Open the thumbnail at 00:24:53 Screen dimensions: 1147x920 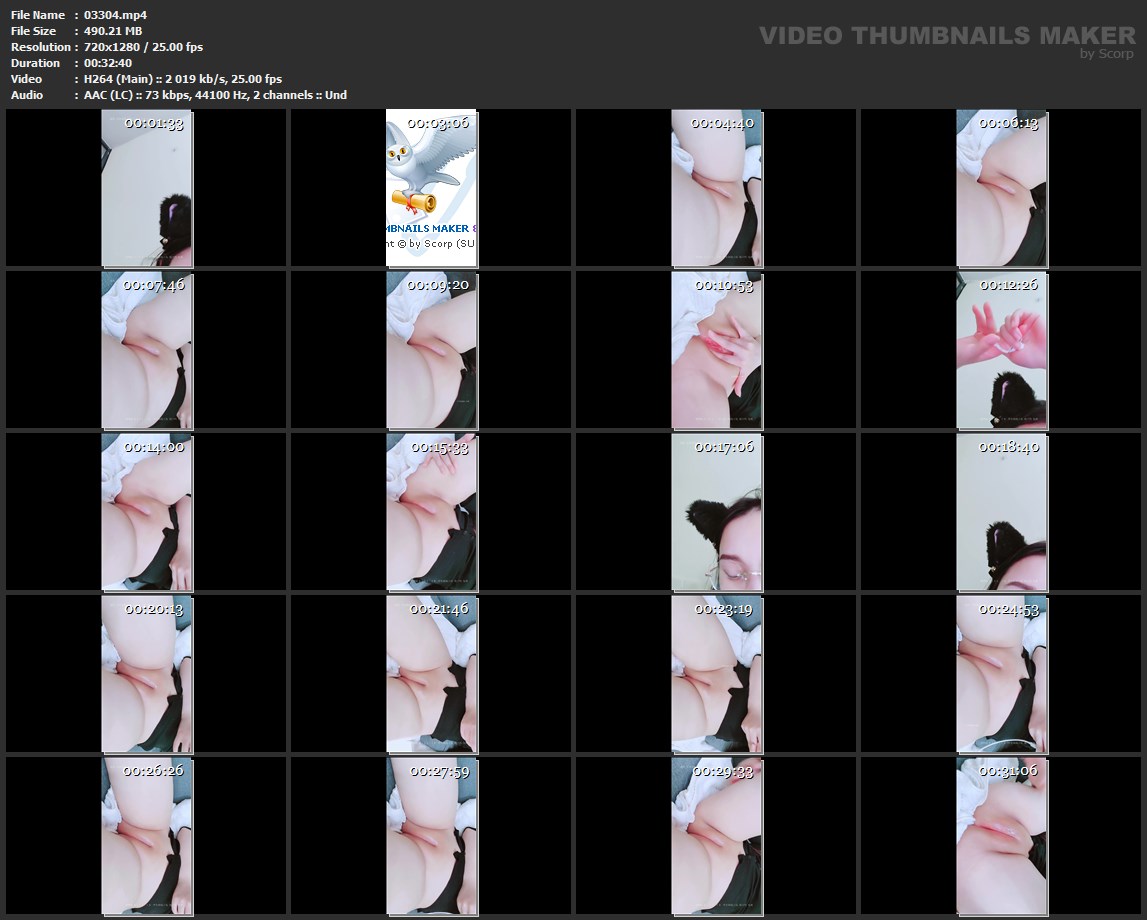pyautogui.click(x=1001, y=674)
